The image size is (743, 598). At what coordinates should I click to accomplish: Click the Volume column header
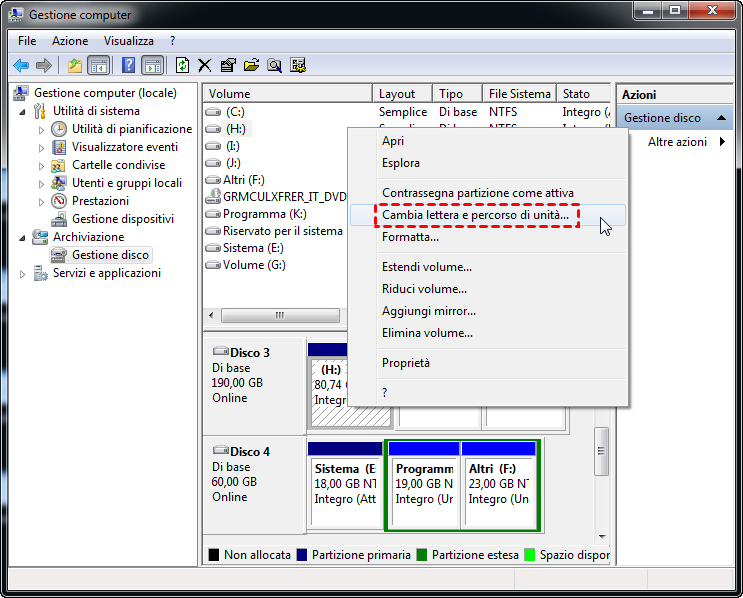tap(288, 94)
